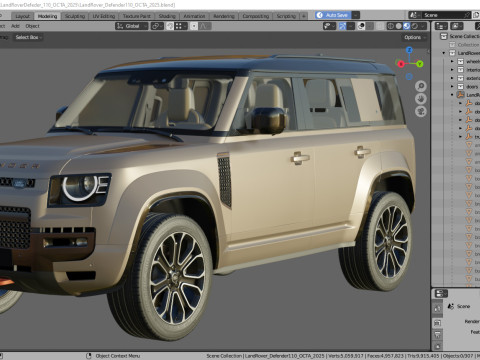
Task: Click the blue Auto Save button
Action: 332,15
